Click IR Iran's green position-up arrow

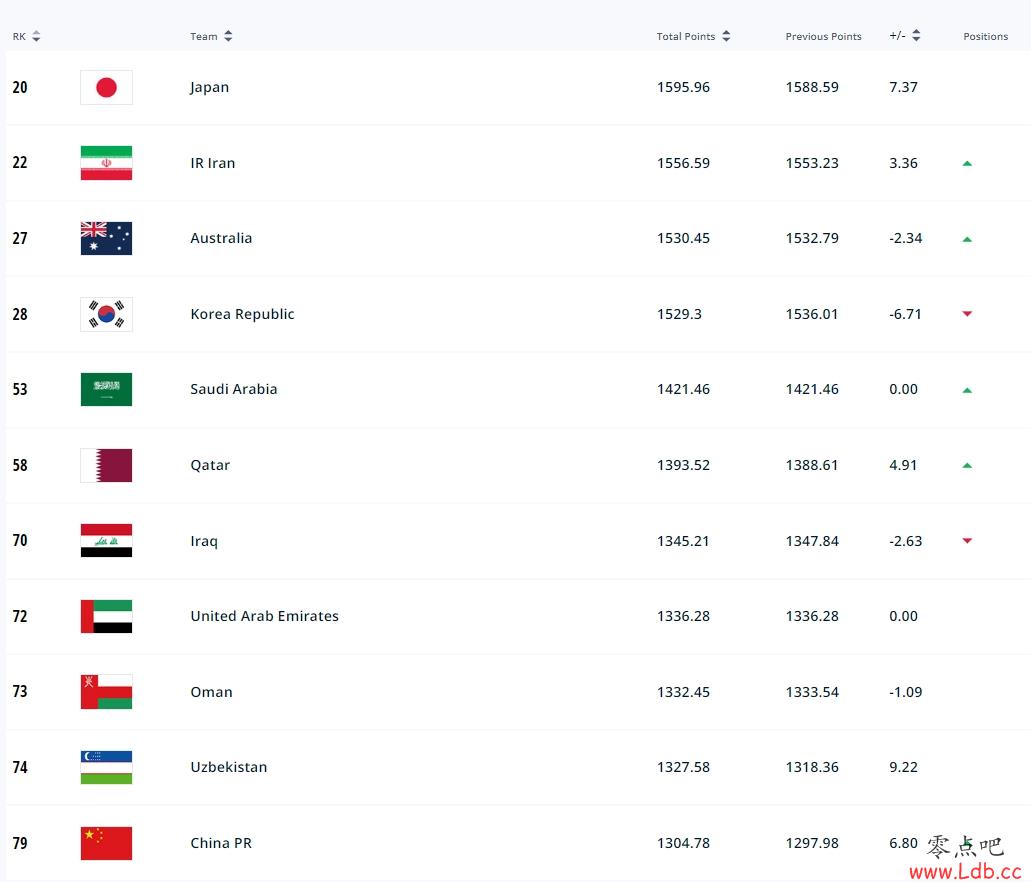(x=967, y=163)
